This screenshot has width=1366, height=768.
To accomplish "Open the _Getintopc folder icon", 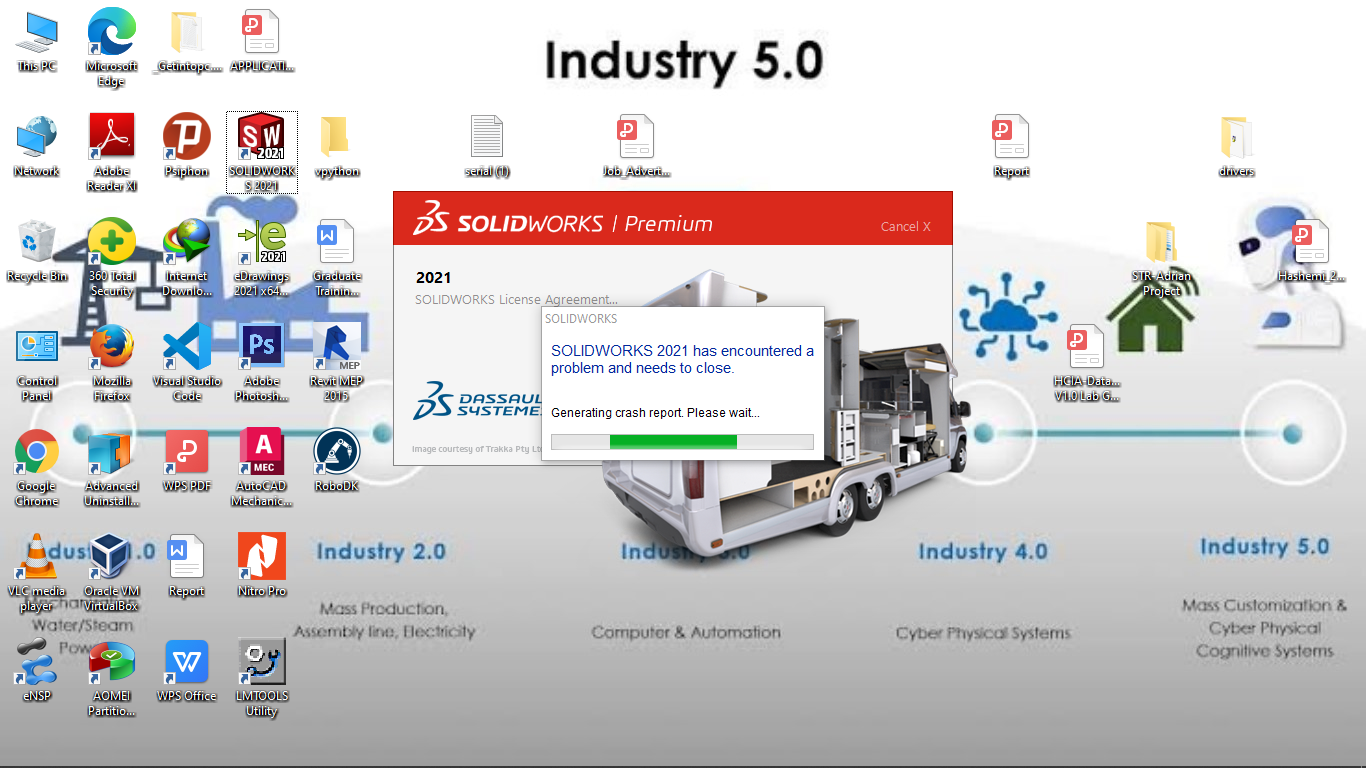I will [x=187, y=42].
